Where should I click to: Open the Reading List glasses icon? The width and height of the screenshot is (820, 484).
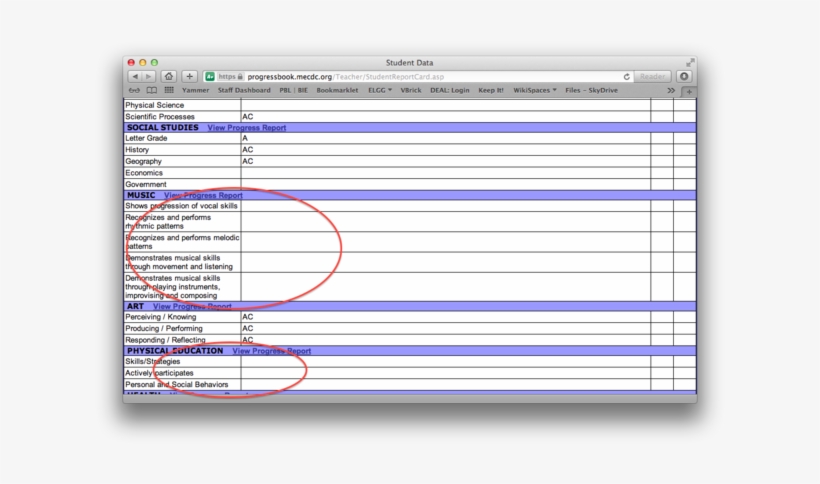tap(134, 90)
